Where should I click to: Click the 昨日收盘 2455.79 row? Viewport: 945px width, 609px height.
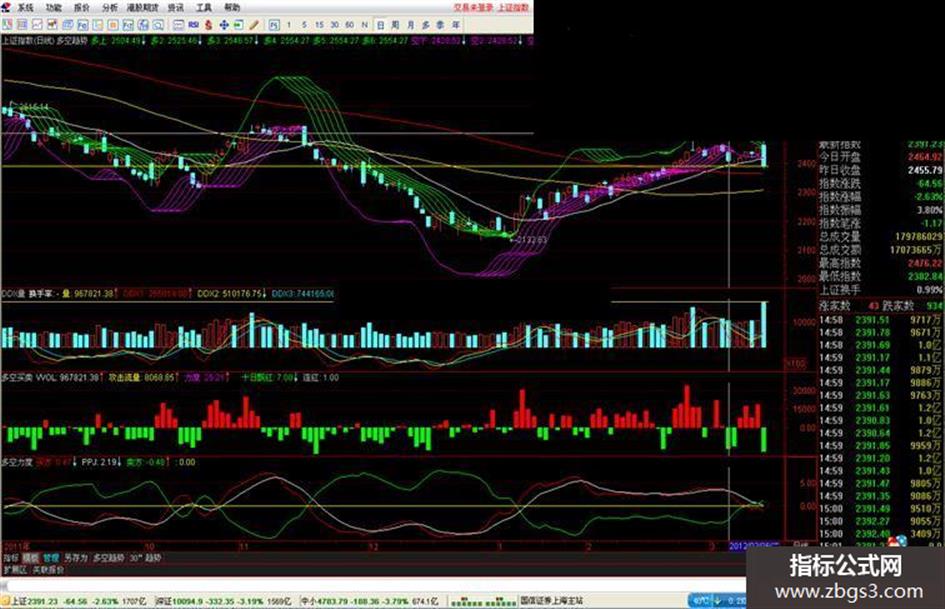coord(881,170)
